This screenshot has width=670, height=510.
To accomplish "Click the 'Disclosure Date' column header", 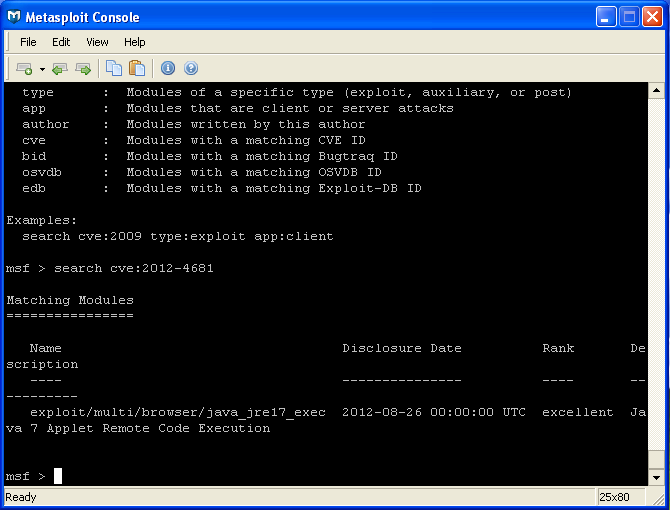I will point(402,348).
